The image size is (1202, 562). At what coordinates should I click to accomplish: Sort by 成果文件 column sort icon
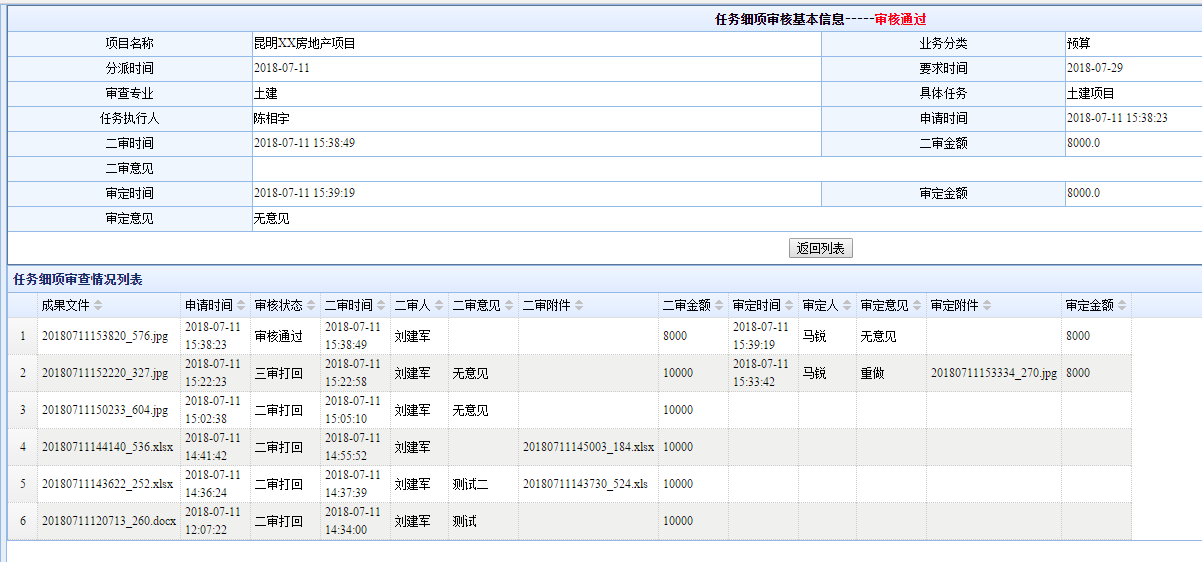pos(98,306)
